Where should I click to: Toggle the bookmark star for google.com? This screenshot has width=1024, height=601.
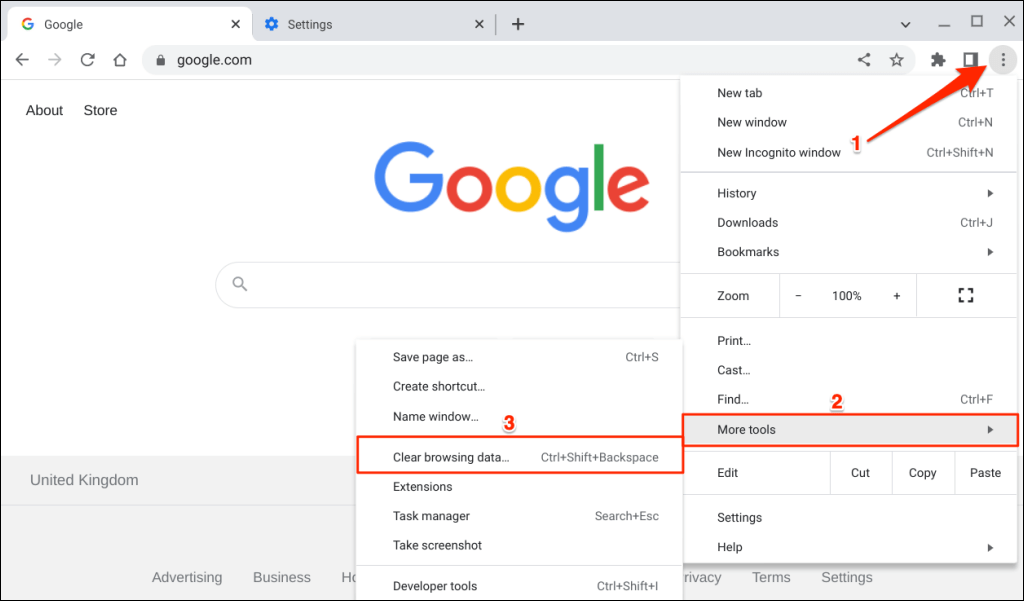coord(896,59)
